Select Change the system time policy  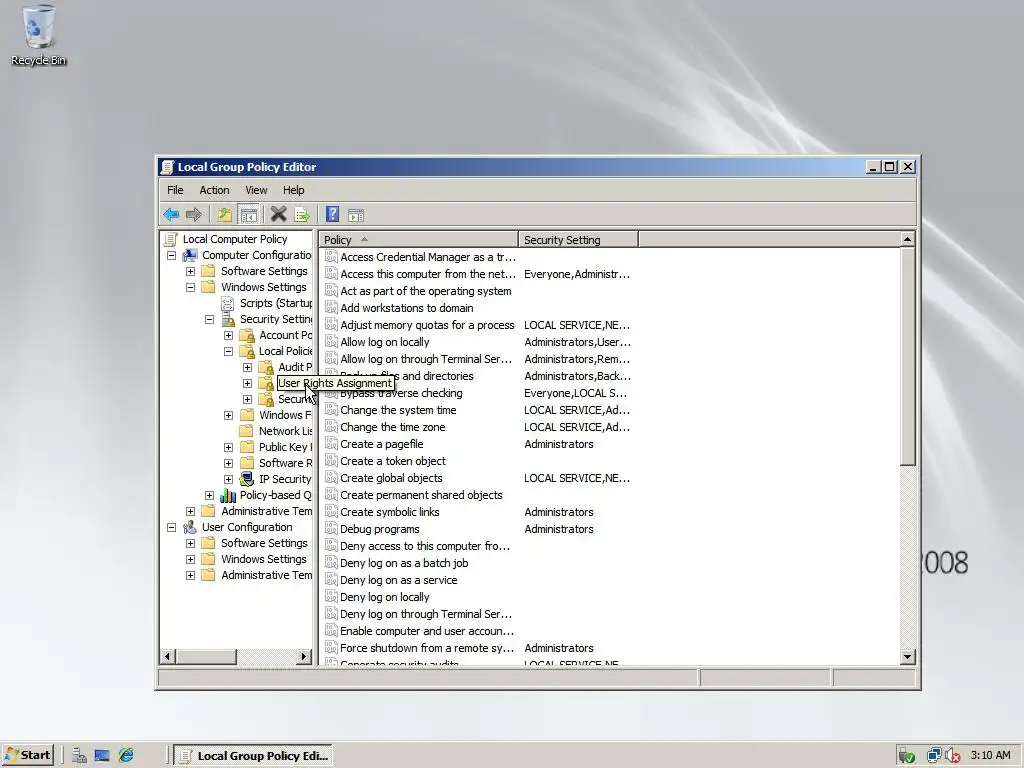coord(398,409)
